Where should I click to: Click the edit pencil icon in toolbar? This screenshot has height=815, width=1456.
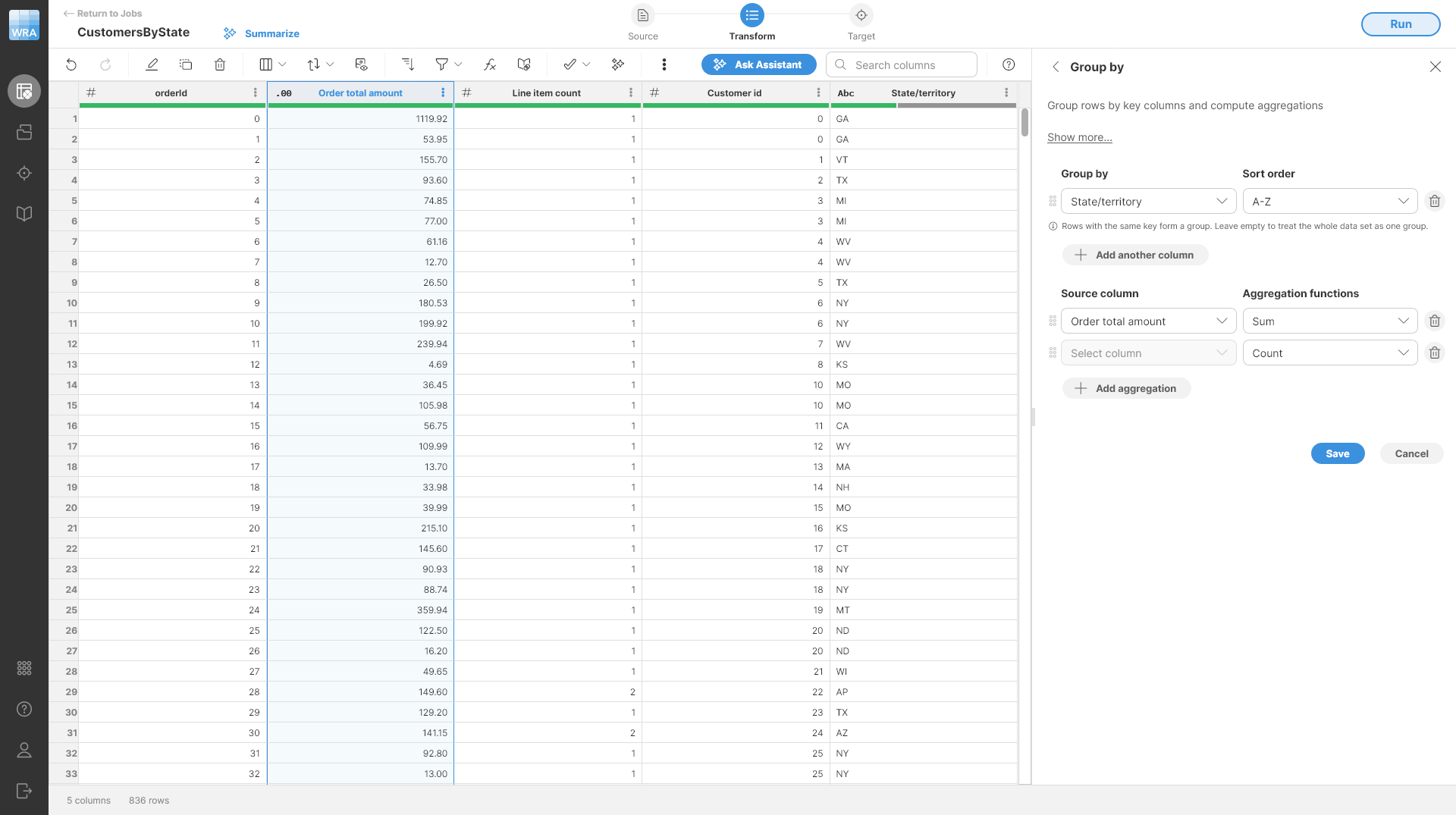152,65
